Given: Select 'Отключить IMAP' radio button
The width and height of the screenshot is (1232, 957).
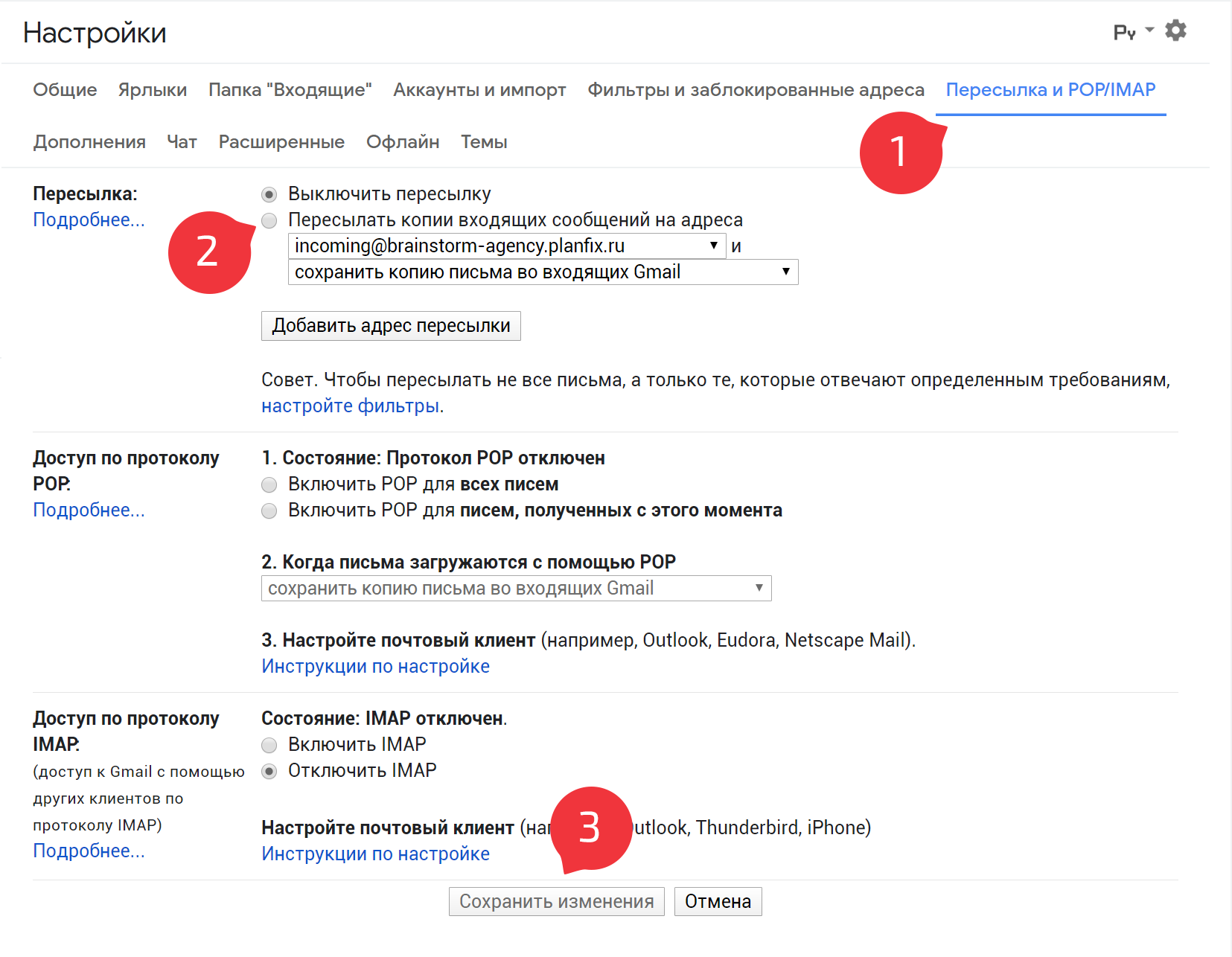Looking at the screenshot, I should pos(269,771).
